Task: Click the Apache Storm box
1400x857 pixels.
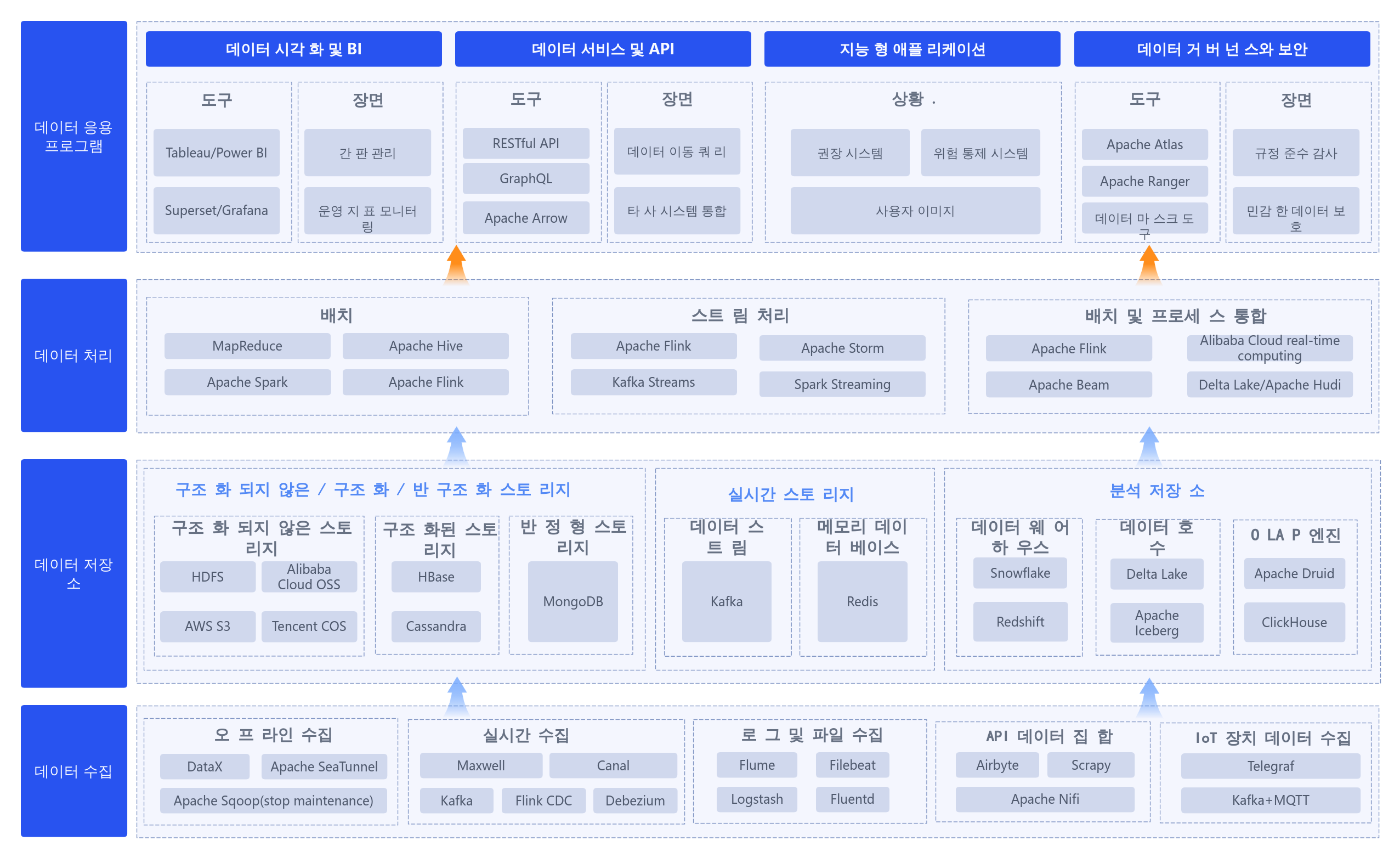Action: coord(842,348)
